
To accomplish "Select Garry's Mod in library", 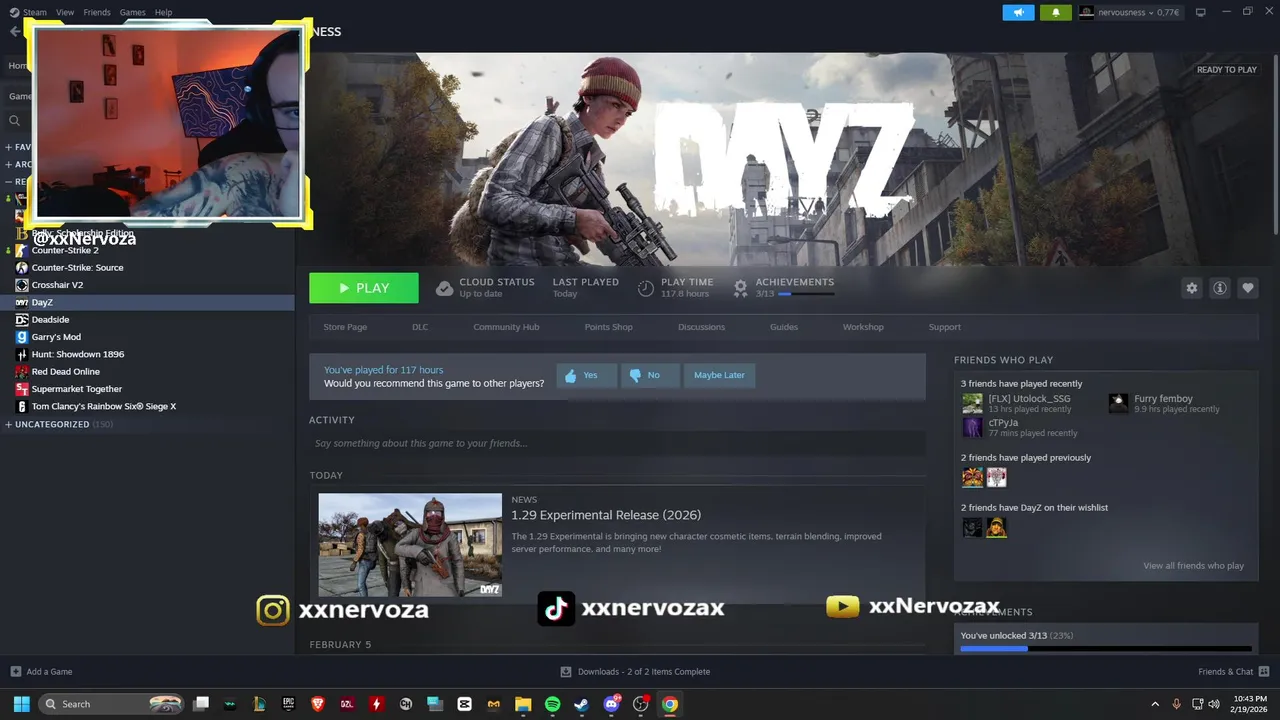I will coord(56,337).
